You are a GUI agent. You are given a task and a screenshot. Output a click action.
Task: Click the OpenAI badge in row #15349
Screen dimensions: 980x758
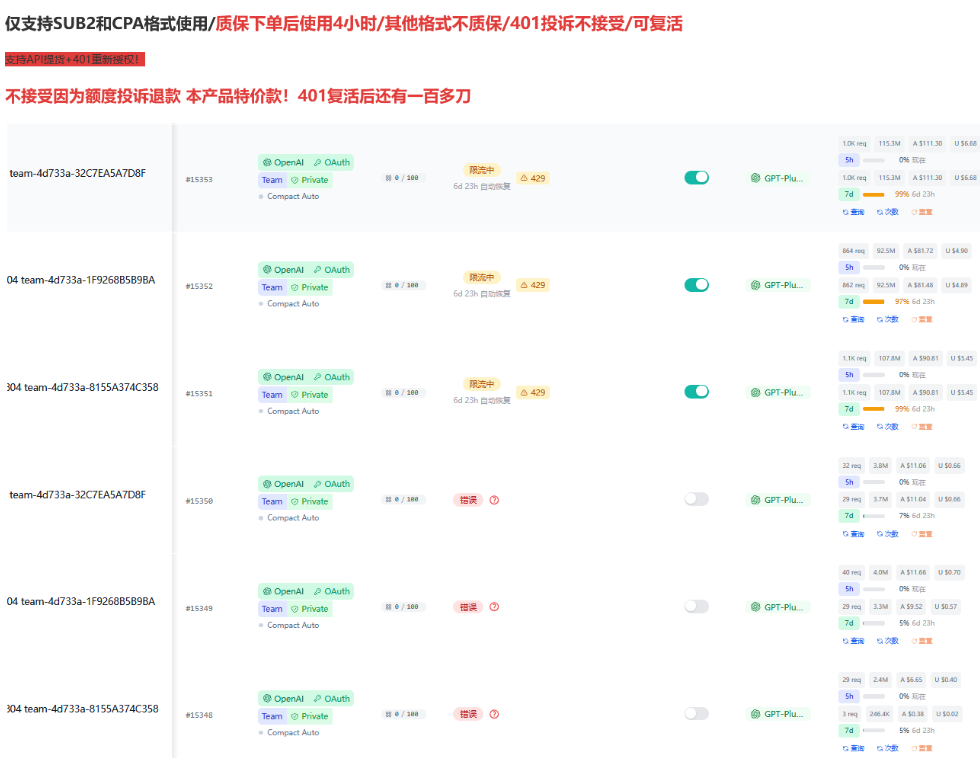point(283,591)
